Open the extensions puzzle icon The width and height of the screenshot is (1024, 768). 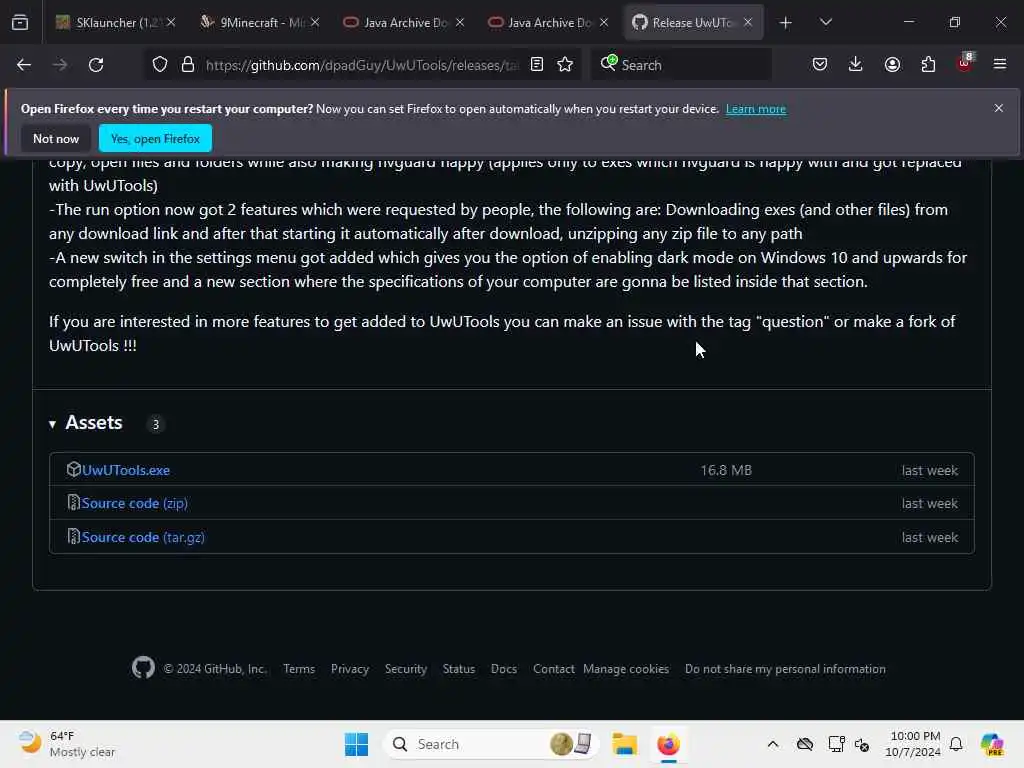click(928, 65)
